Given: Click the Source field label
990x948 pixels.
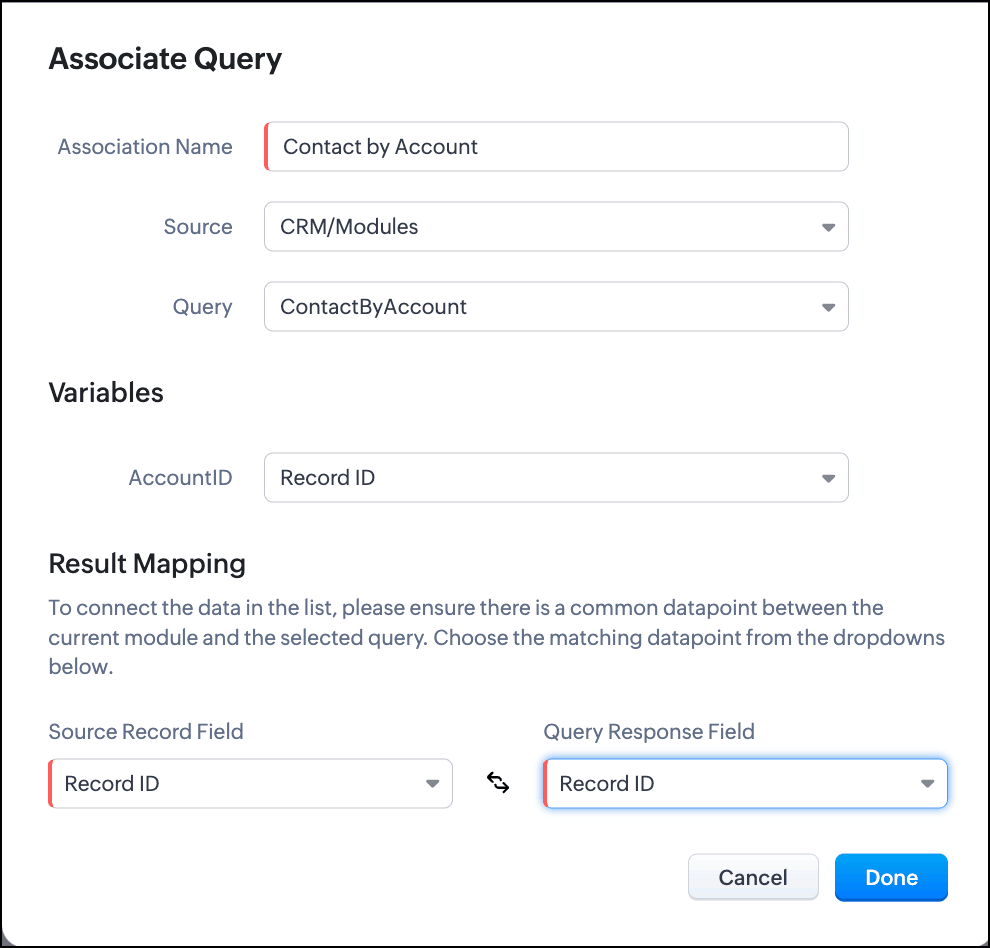Looking at the screenshot, I should coord(198,227).
